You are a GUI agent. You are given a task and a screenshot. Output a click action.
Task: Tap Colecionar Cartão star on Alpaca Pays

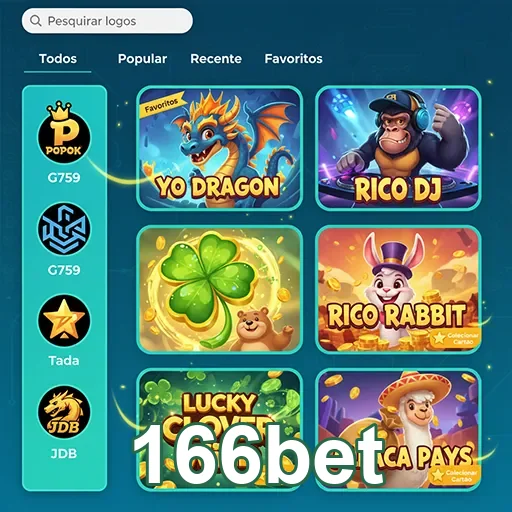tap(438, 475)
